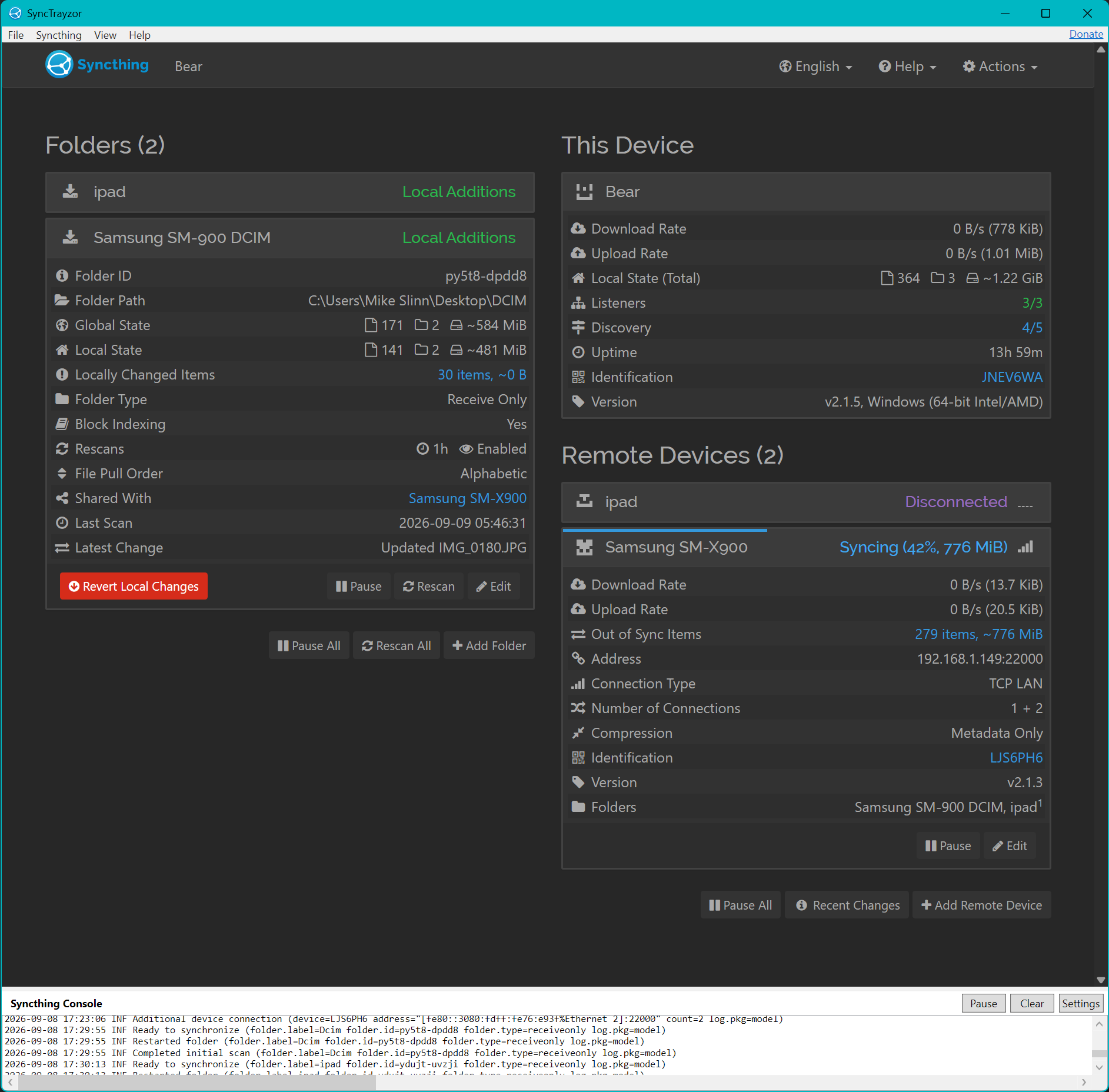1109x1092 pixels.
Task: Expand the ipad folder panel
Action: (290, 192)
